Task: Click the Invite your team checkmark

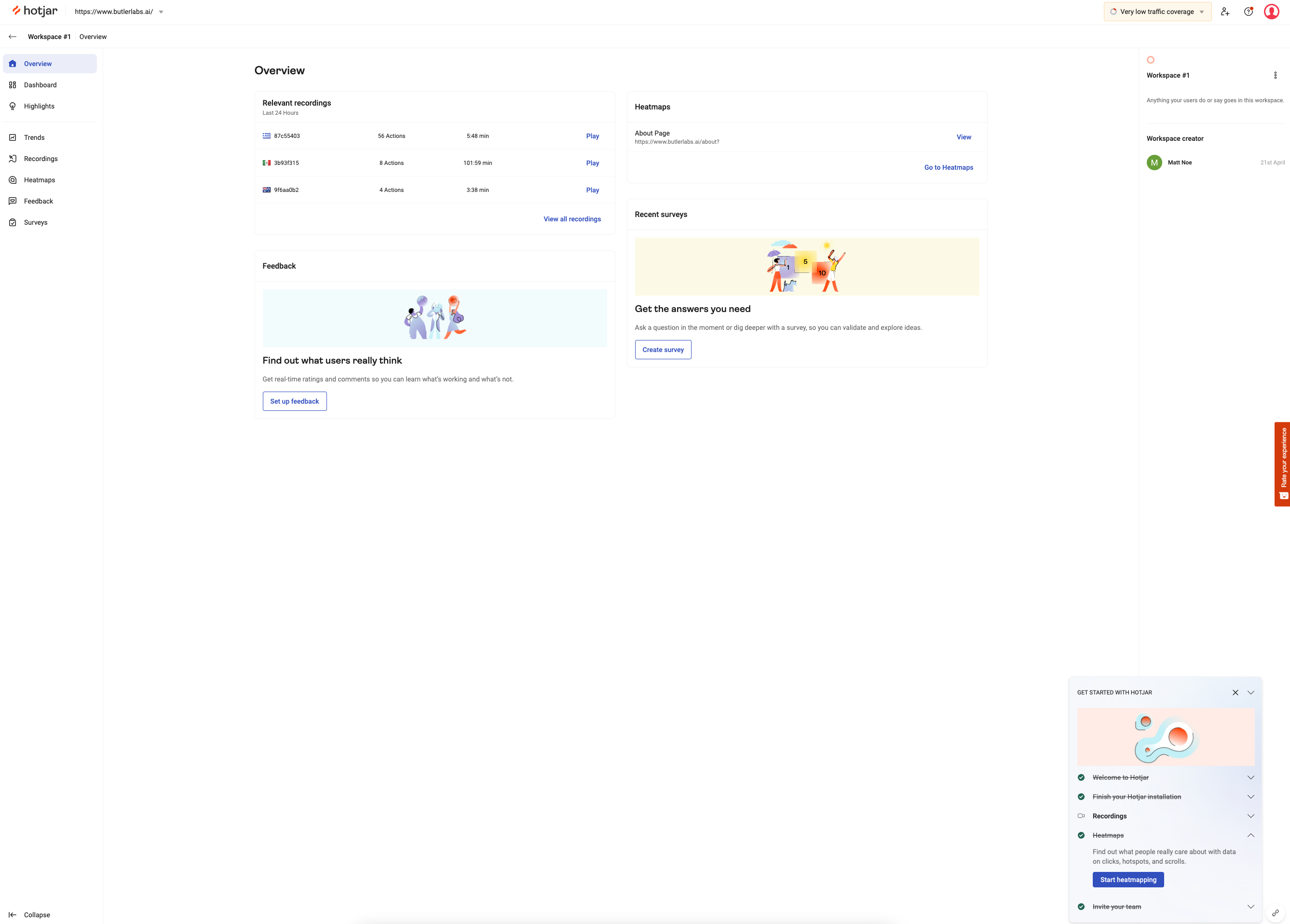Action: coord(1081,907)
